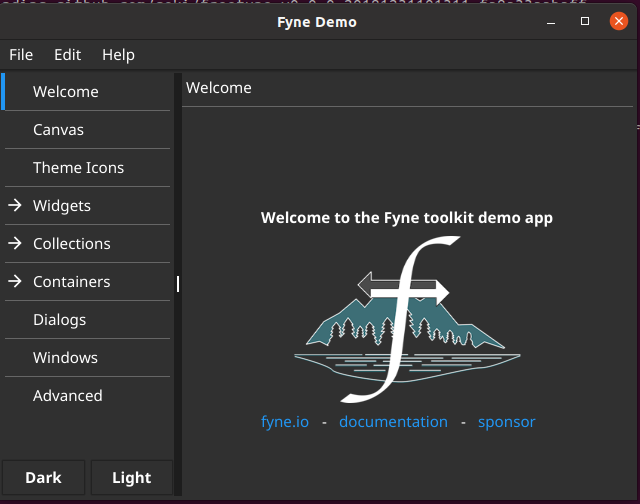
Task: Click the Fyne Demo title bar text
Action: [317, 22]
